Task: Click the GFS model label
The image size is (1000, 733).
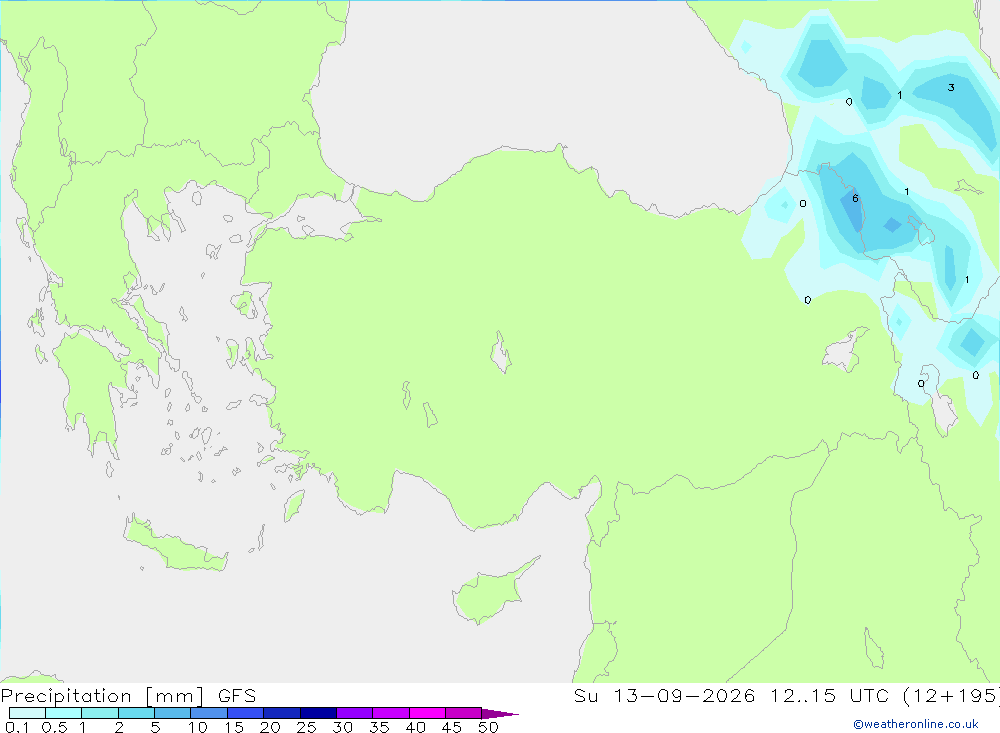Action: click(x=237, y=696)
